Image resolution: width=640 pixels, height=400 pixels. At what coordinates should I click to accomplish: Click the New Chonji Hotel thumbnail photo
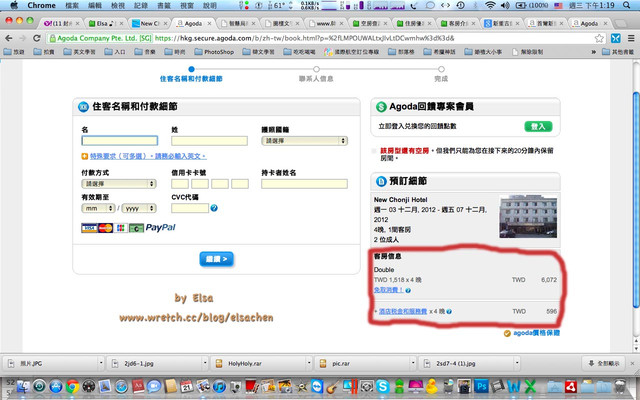coord(528,216)
